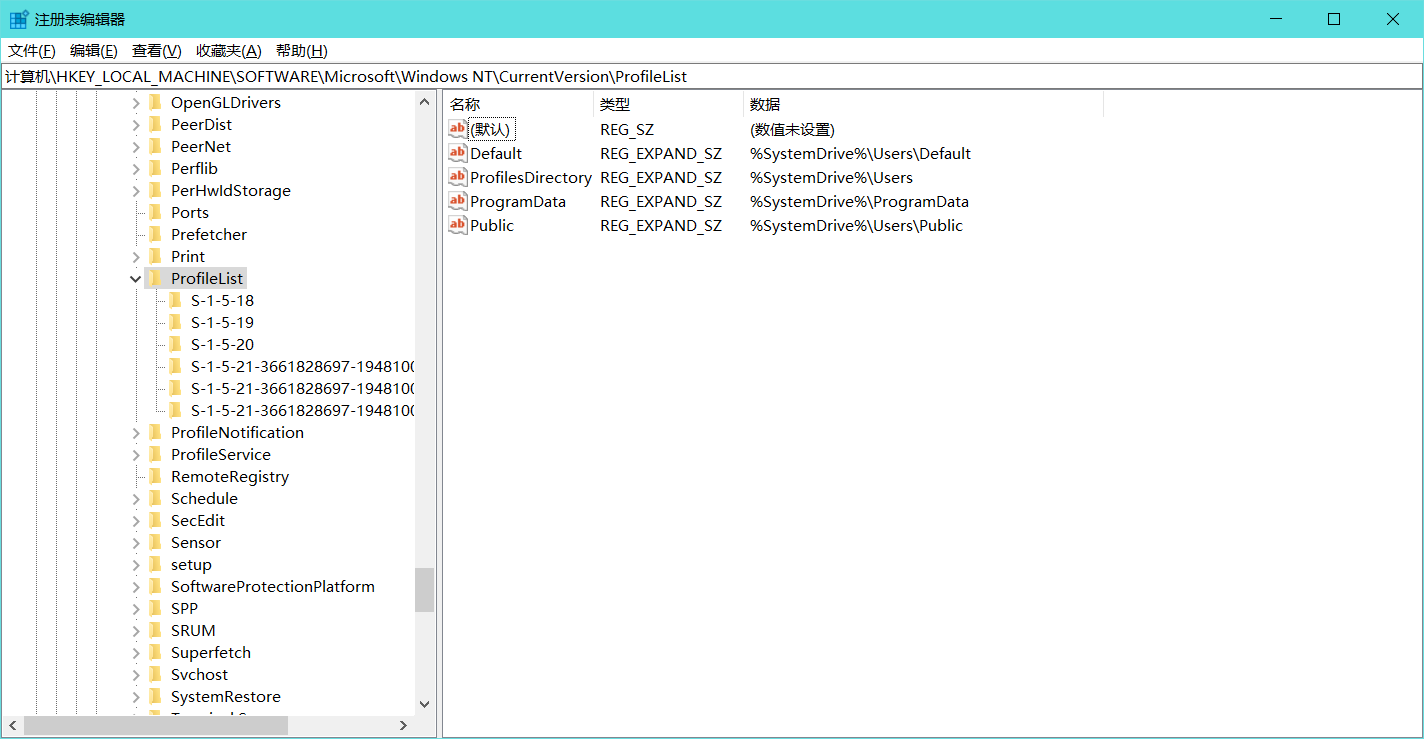Screen dimensions: 1424x739
Task: Click the tree pane's scroll-down arrow
Action: click(424, 704)
